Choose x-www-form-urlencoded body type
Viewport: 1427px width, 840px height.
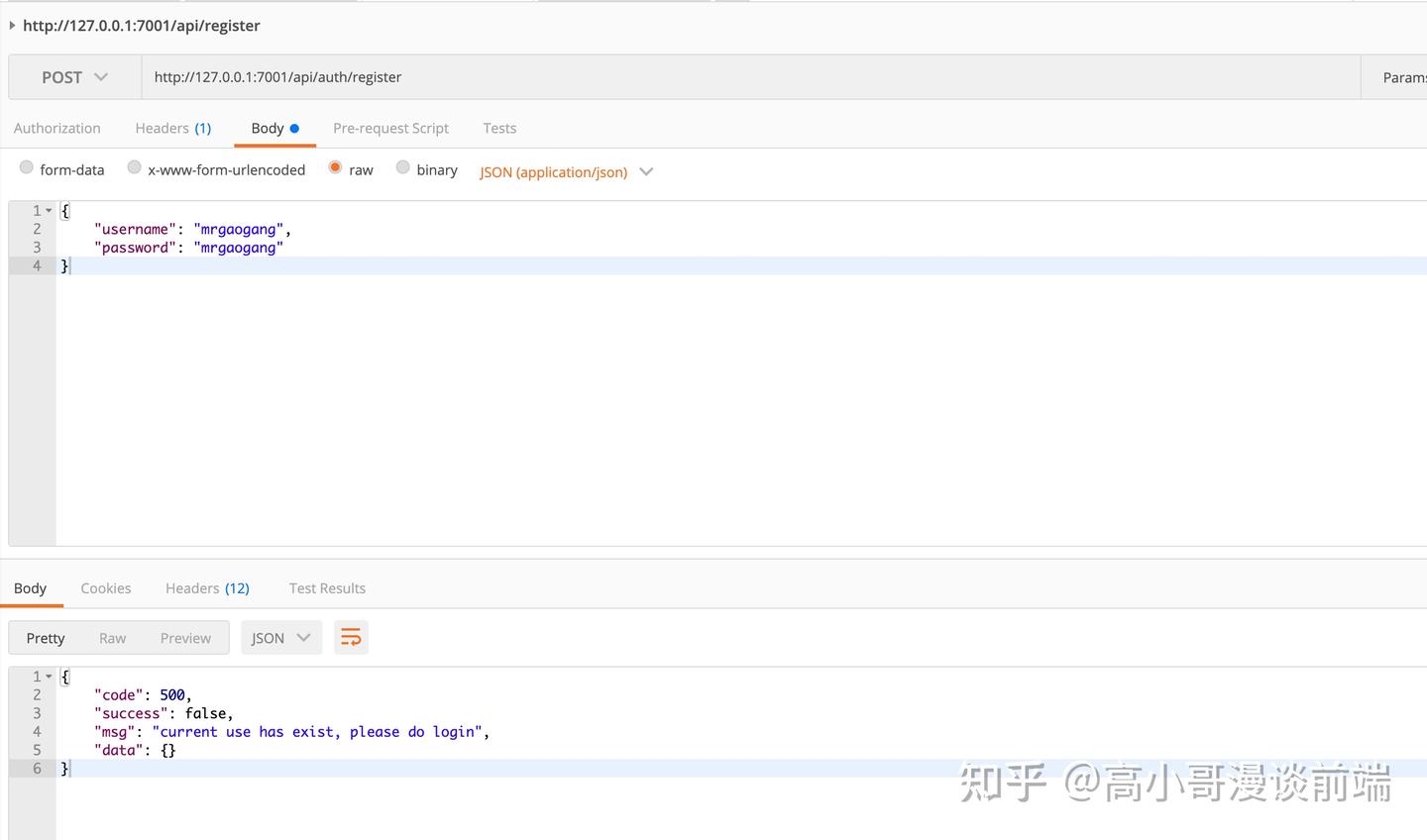click(x=134, y=167)
